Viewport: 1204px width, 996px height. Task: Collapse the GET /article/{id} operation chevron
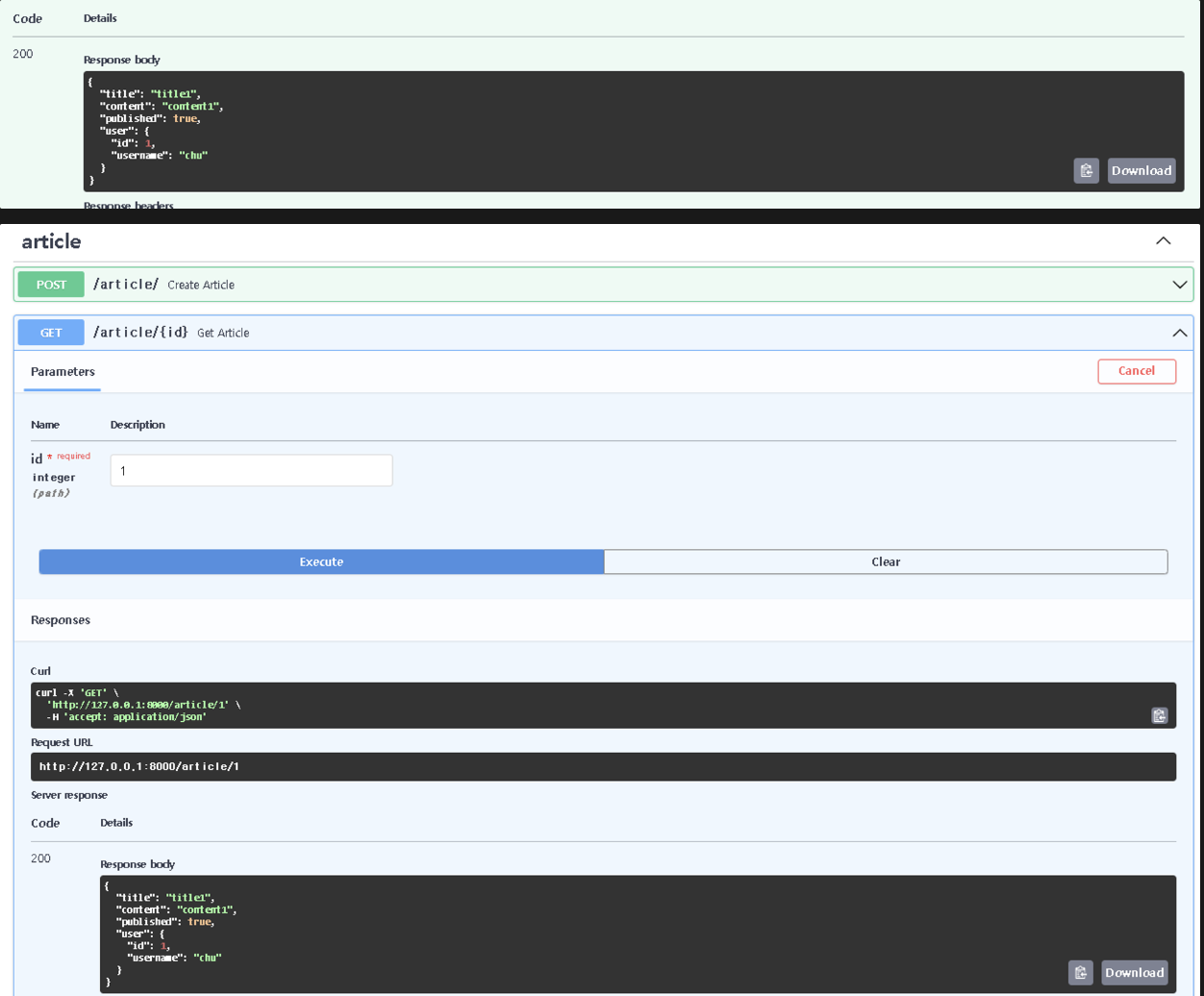click(1179, 333)
